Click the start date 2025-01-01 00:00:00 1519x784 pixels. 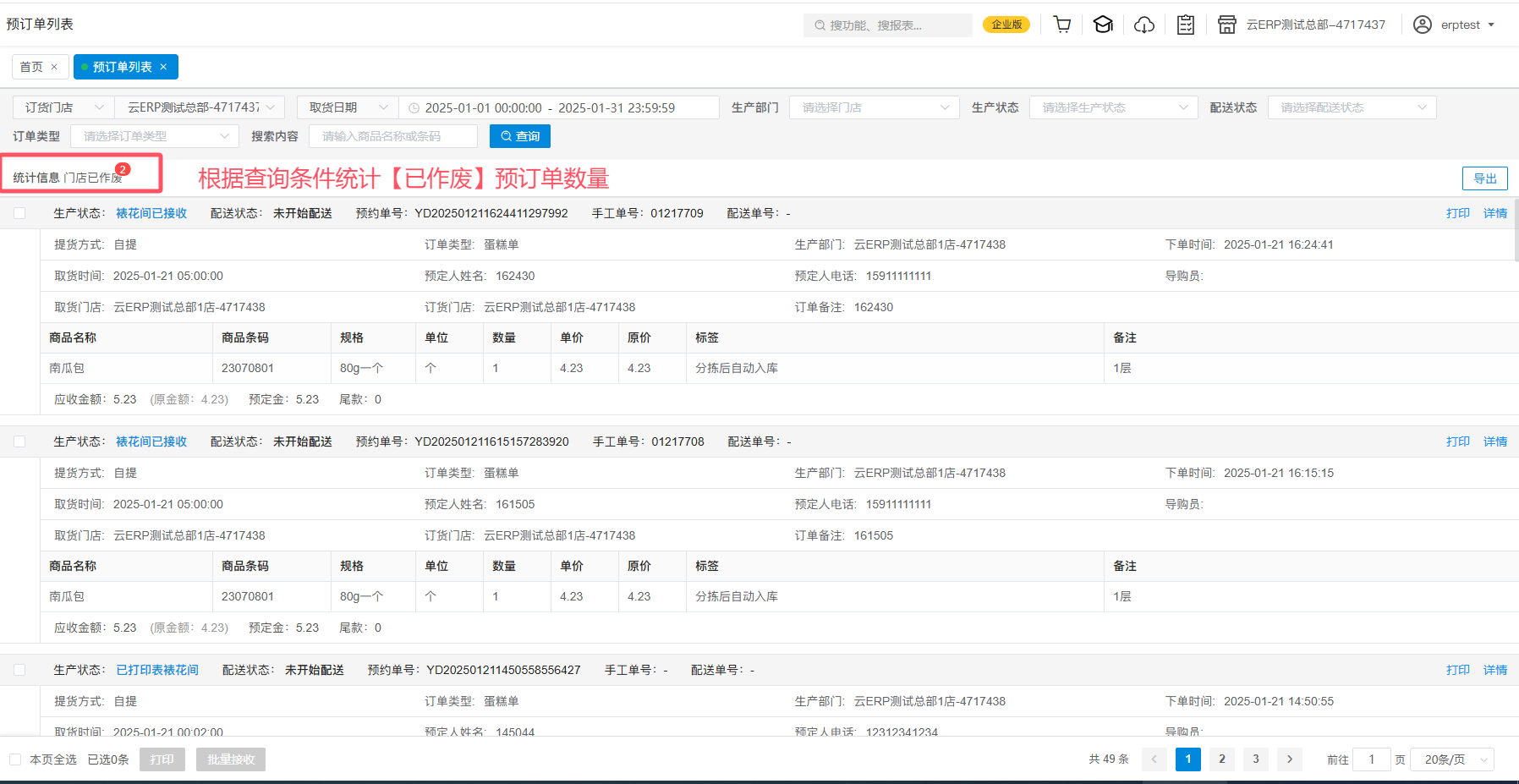[x=484, y=108]
